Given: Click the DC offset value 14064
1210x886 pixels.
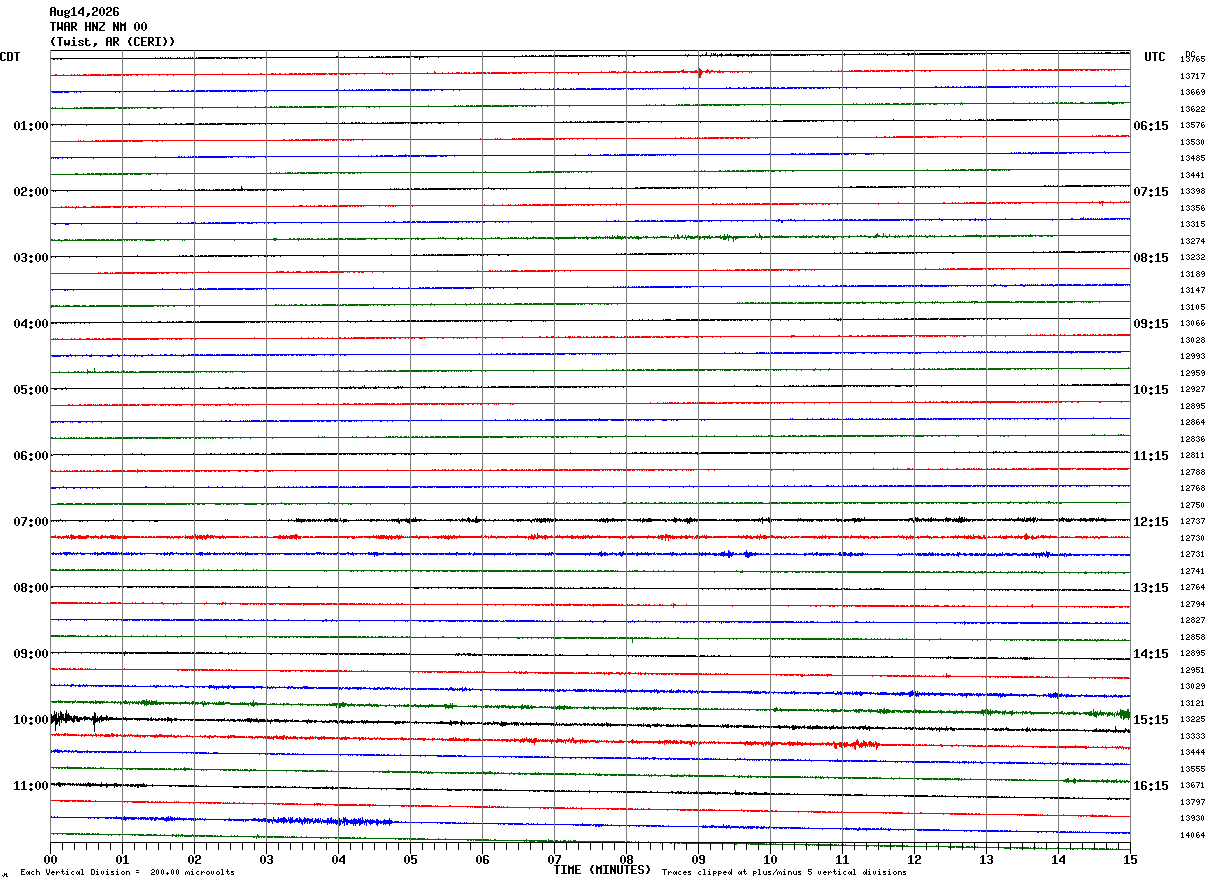Looking at the screenshot, I should click(x=1192, y=835).
